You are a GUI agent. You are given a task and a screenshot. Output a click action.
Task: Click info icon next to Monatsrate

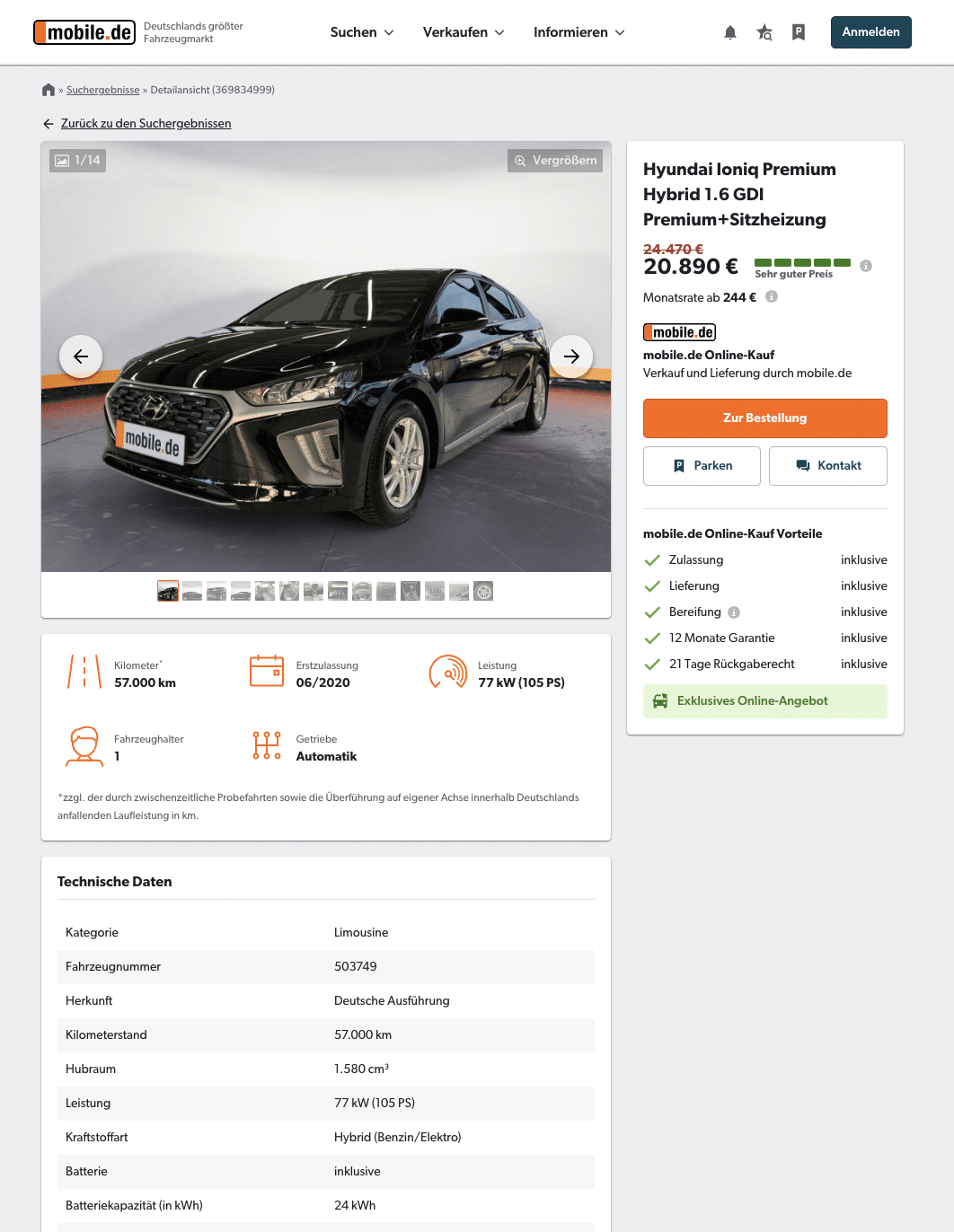point(772,296)
